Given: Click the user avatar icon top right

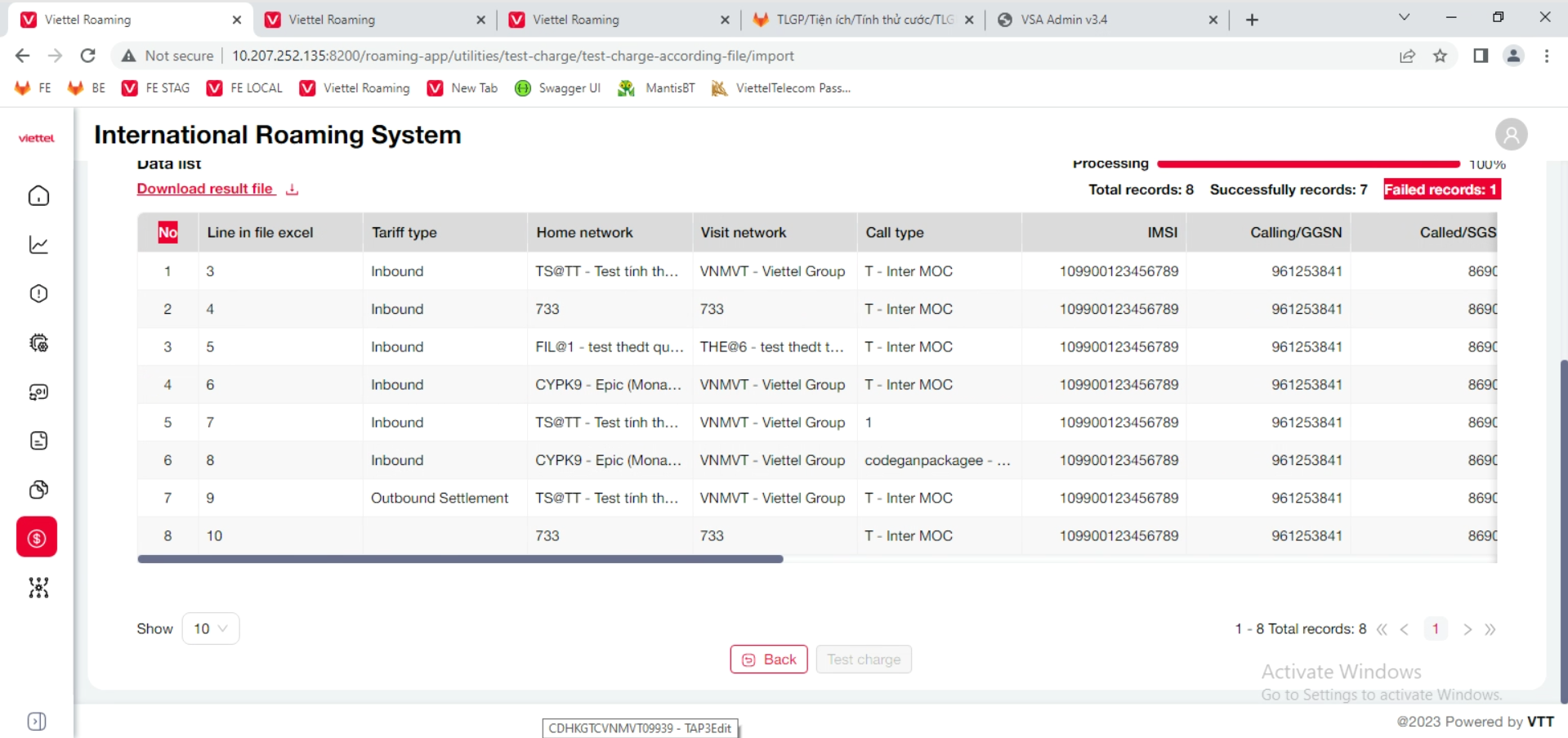Looking at the screenshot, I should coord(1511,135).
